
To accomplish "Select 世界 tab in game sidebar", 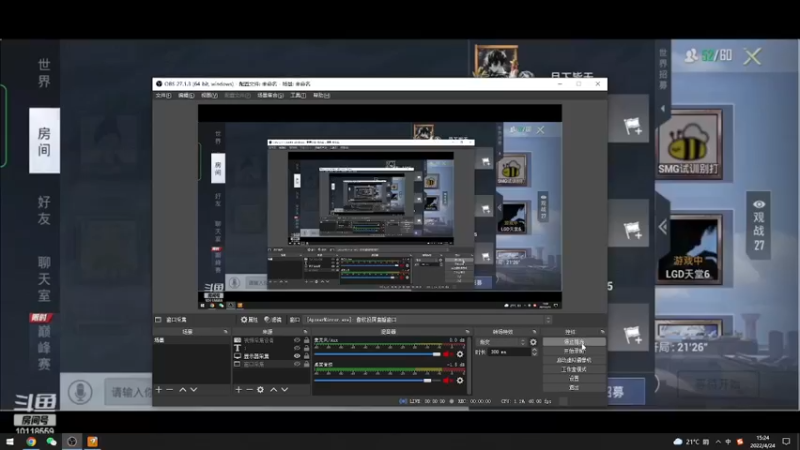I will (44, 73).
